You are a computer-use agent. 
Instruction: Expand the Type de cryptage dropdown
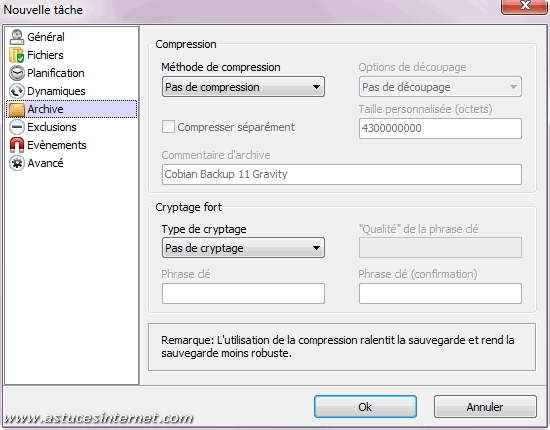pyautogui.click(x=243, y=248)
